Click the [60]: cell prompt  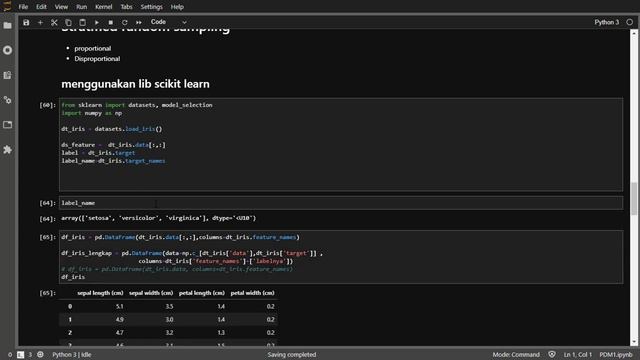point(47,105)
